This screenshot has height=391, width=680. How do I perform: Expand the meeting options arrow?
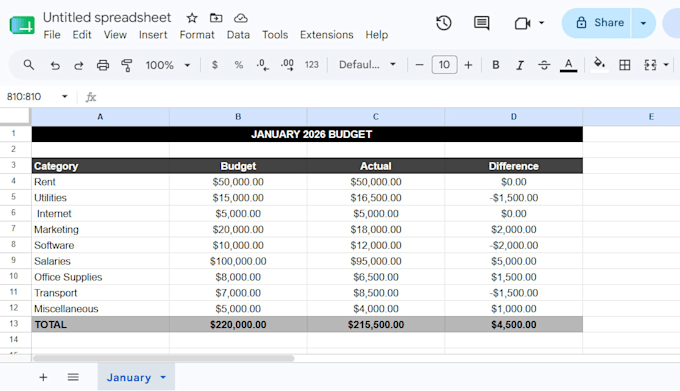pos(541,23)
